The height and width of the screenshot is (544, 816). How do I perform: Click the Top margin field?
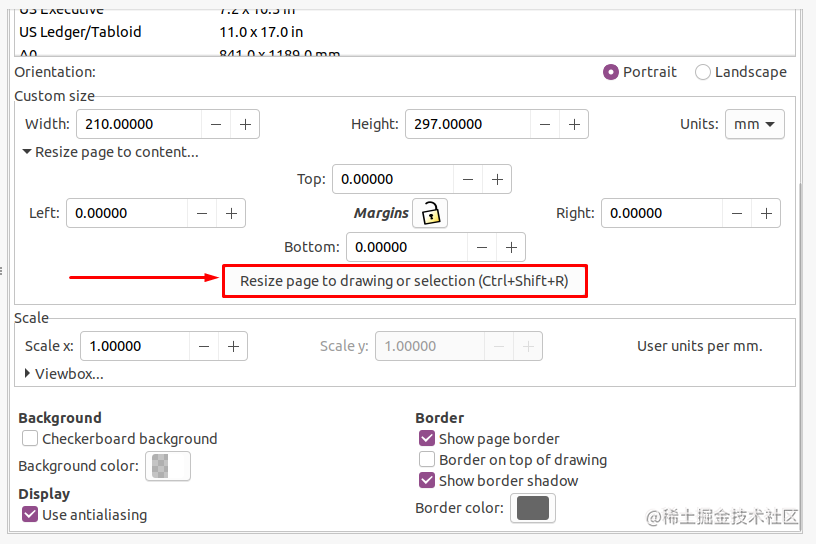tap(393, 179)
